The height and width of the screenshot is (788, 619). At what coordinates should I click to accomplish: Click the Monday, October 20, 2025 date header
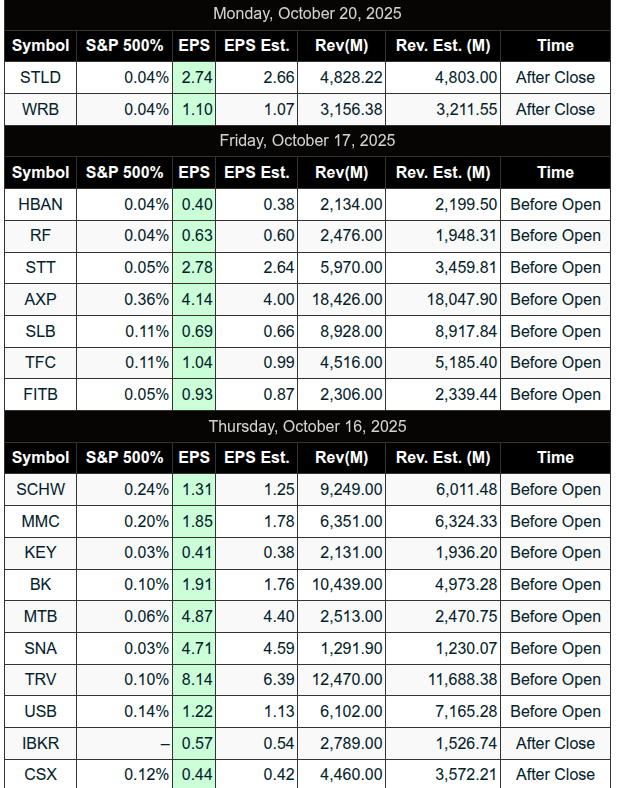click(308, 14)
